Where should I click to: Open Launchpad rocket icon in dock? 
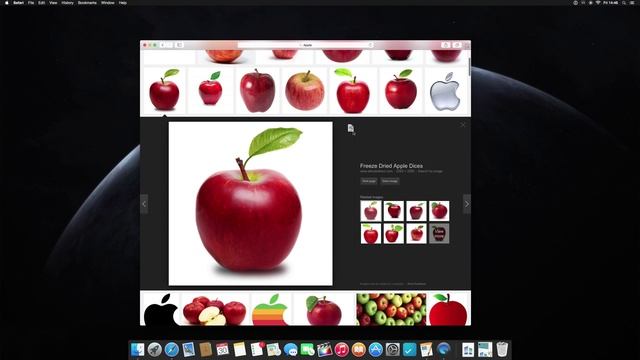(x=155, y=350)
